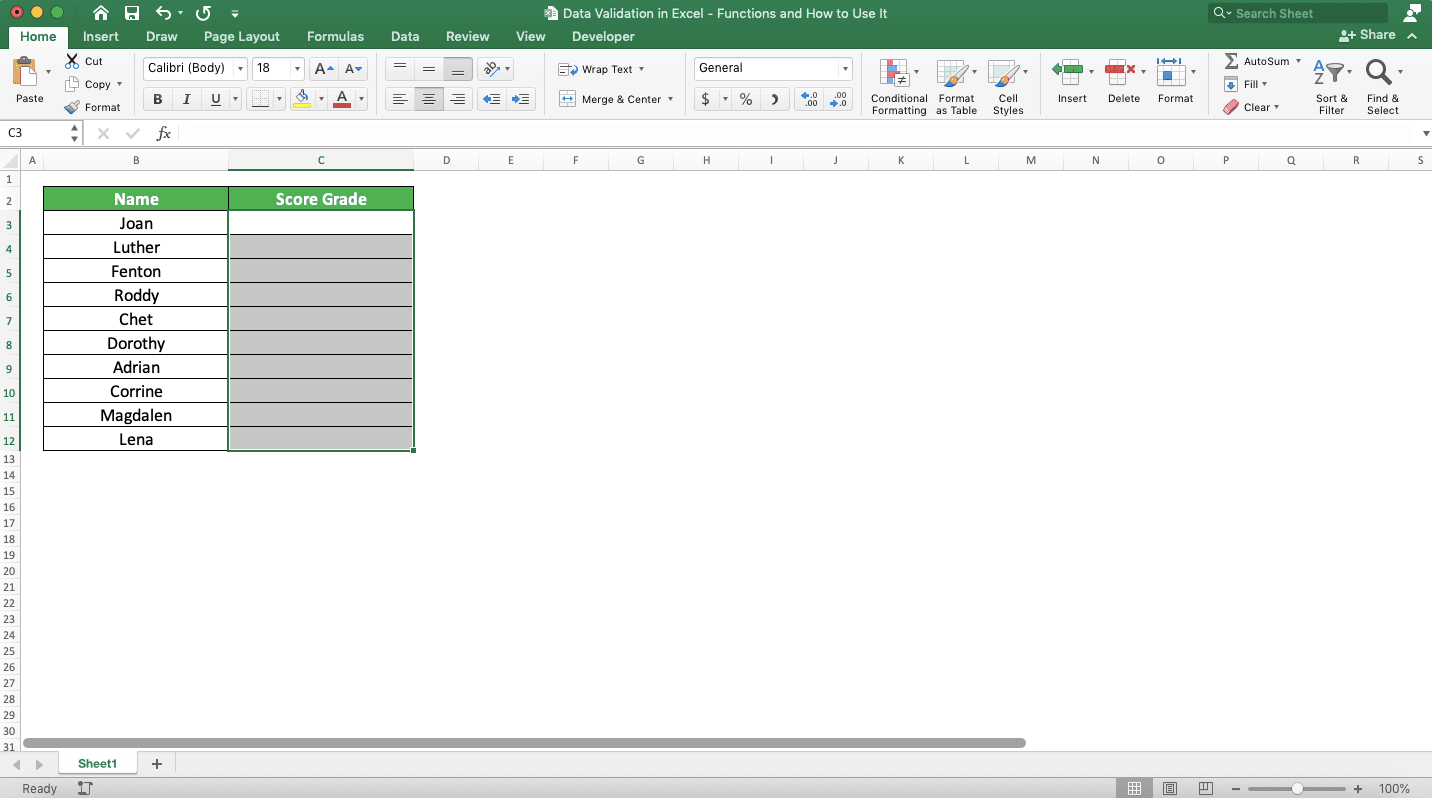Select the Sheet1 tab

tap(98, 764)
